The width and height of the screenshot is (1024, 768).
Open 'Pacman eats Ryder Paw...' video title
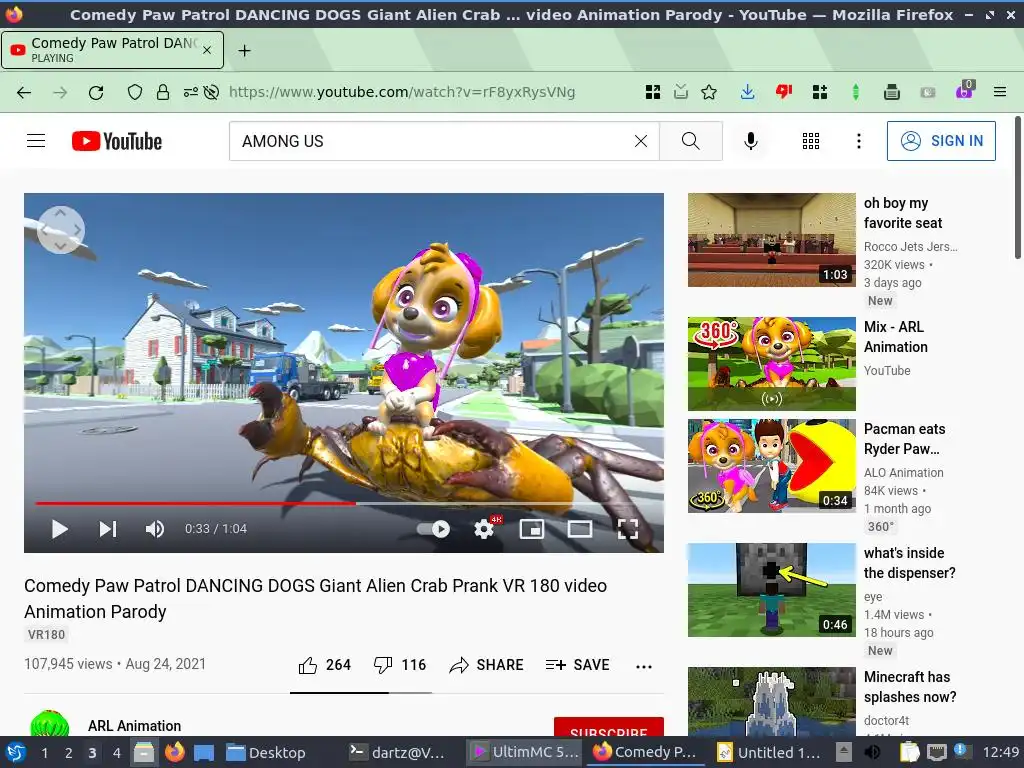click(x=904, y=439)
